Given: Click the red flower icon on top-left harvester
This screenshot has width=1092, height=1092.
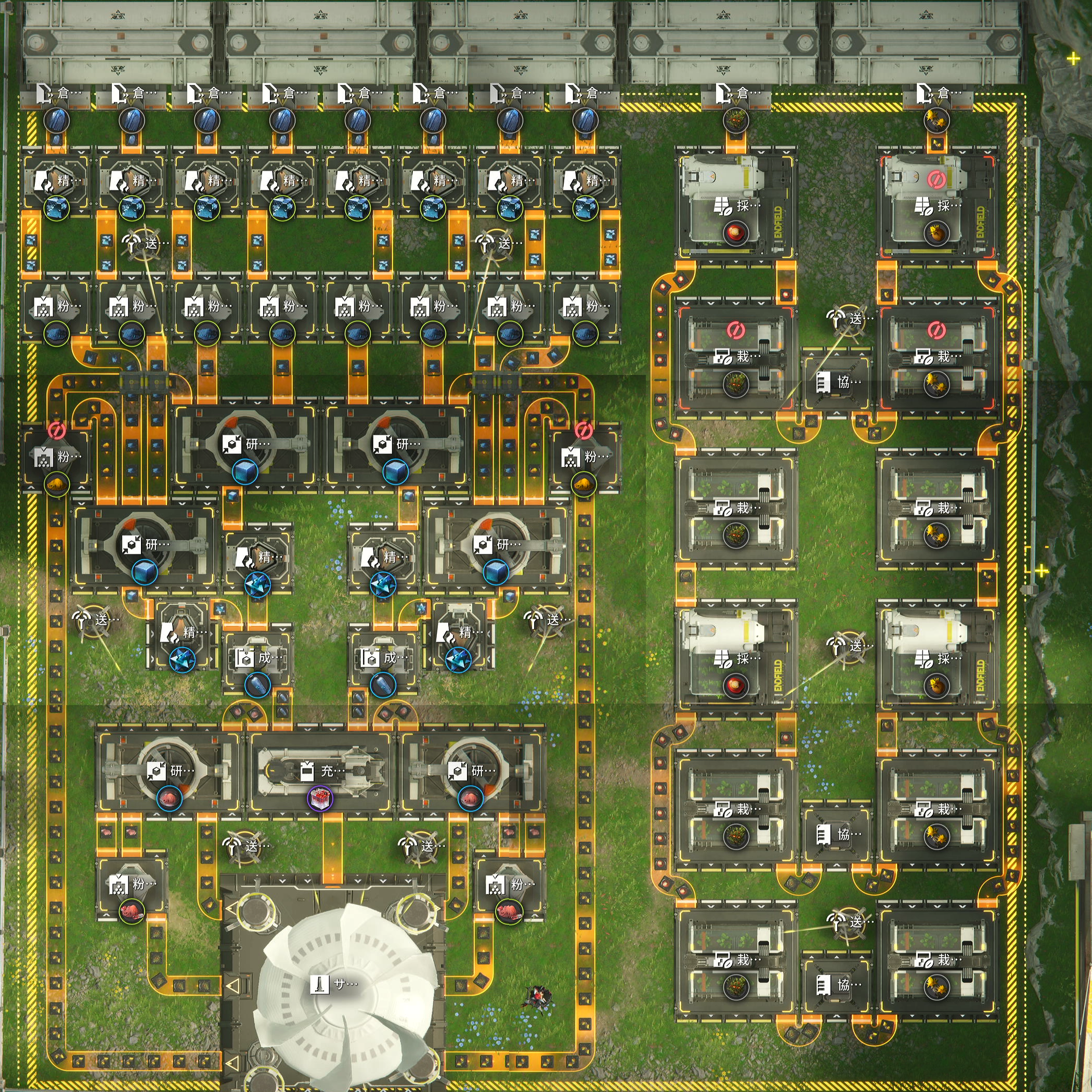Looking at the screenshot, I should 735,231.
